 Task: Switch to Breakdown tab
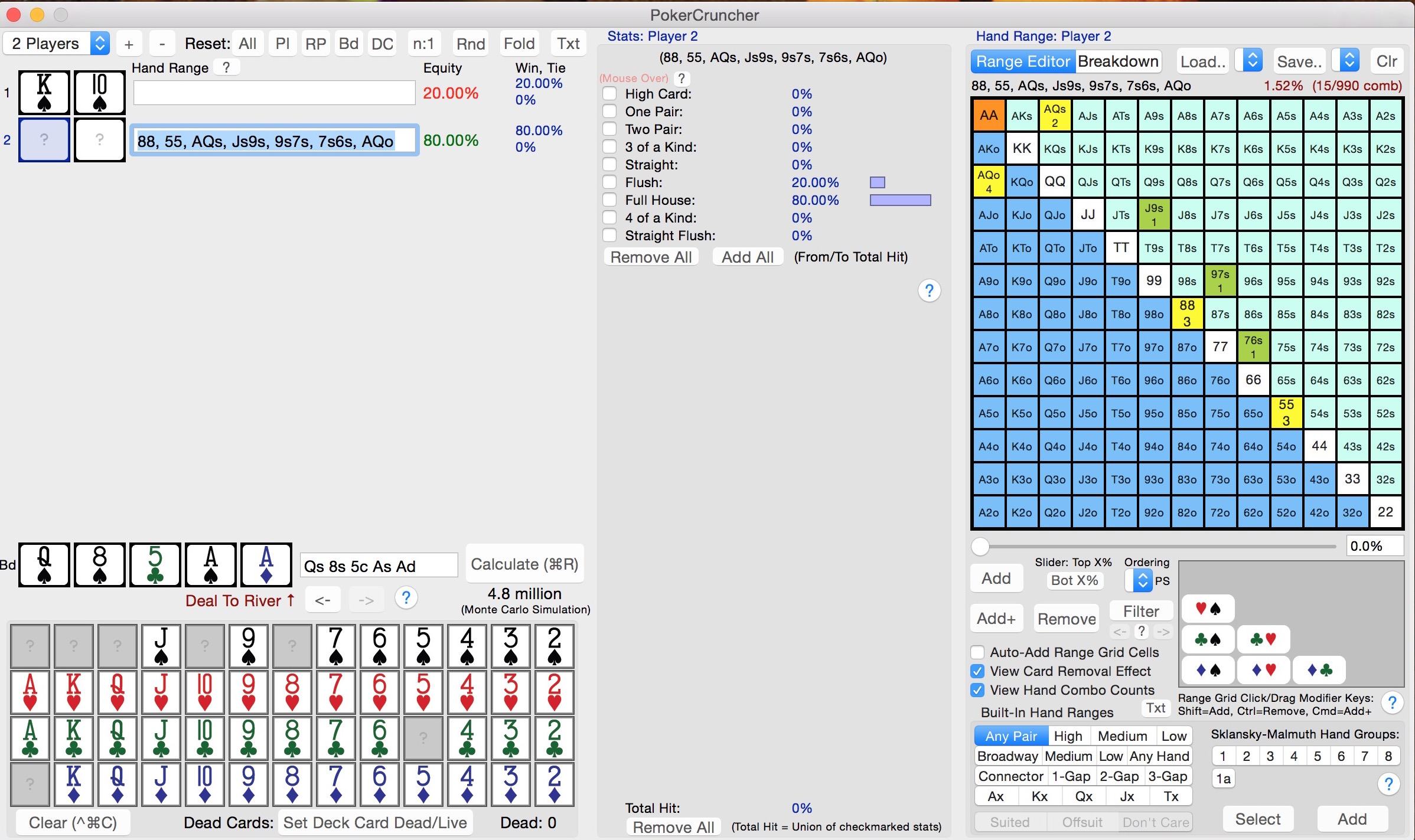tap(1118, 61)
